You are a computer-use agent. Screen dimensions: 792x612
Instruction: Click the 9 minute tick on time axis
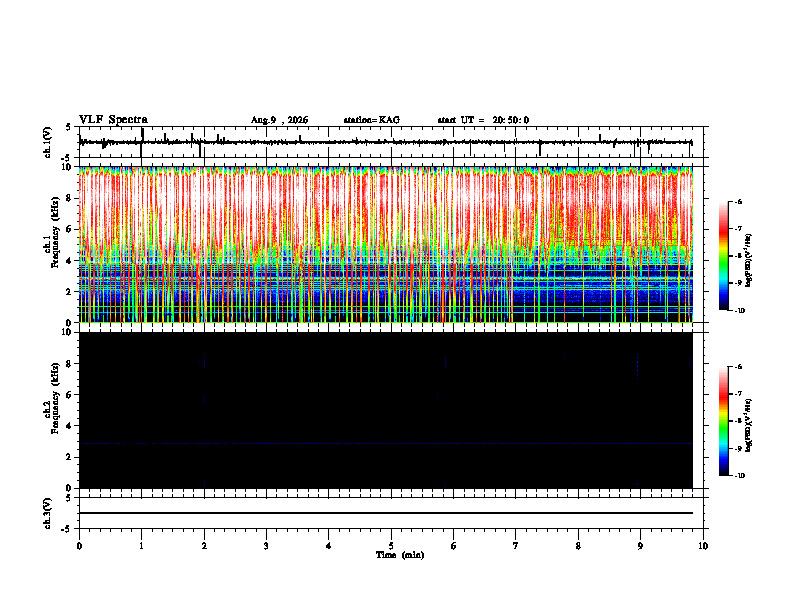coord(640,546)
